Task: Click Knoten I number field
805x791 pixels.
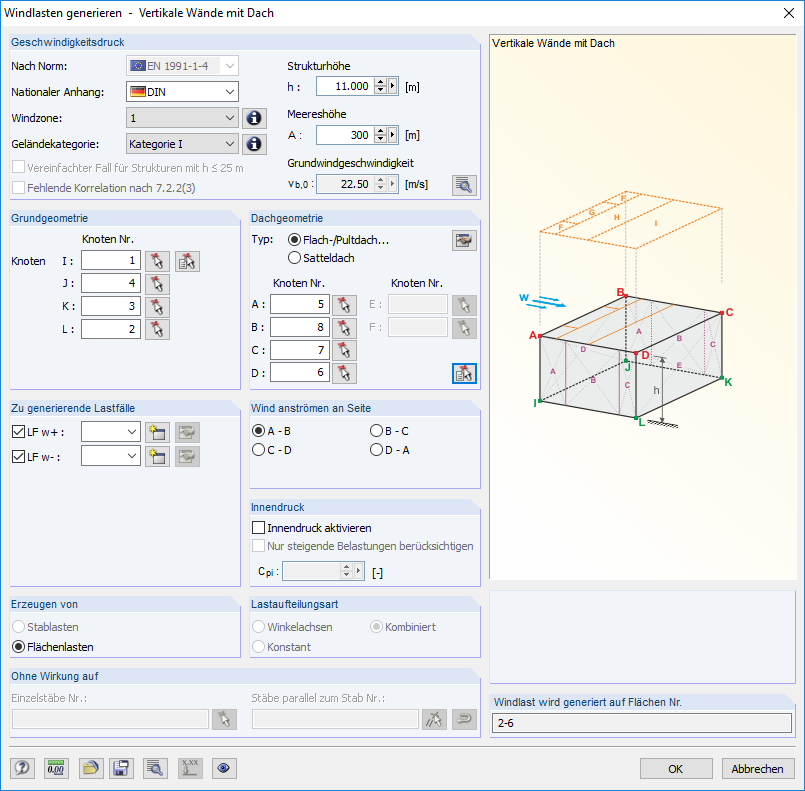Action: pos(111,261)
